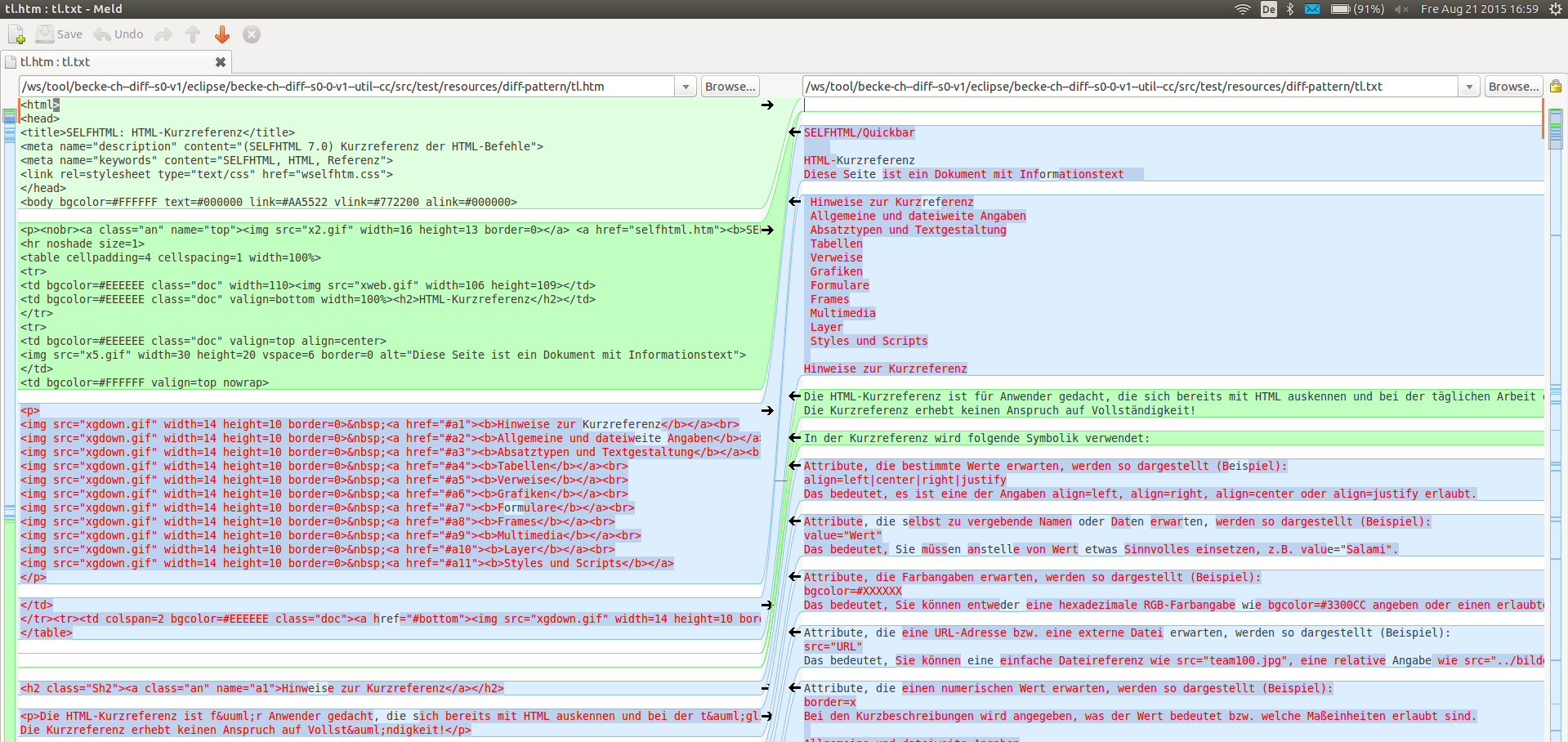Click the 'value="Wert"' line in the right pane
Viewport: 1568px width, 742px height.
tap(843, 535)
